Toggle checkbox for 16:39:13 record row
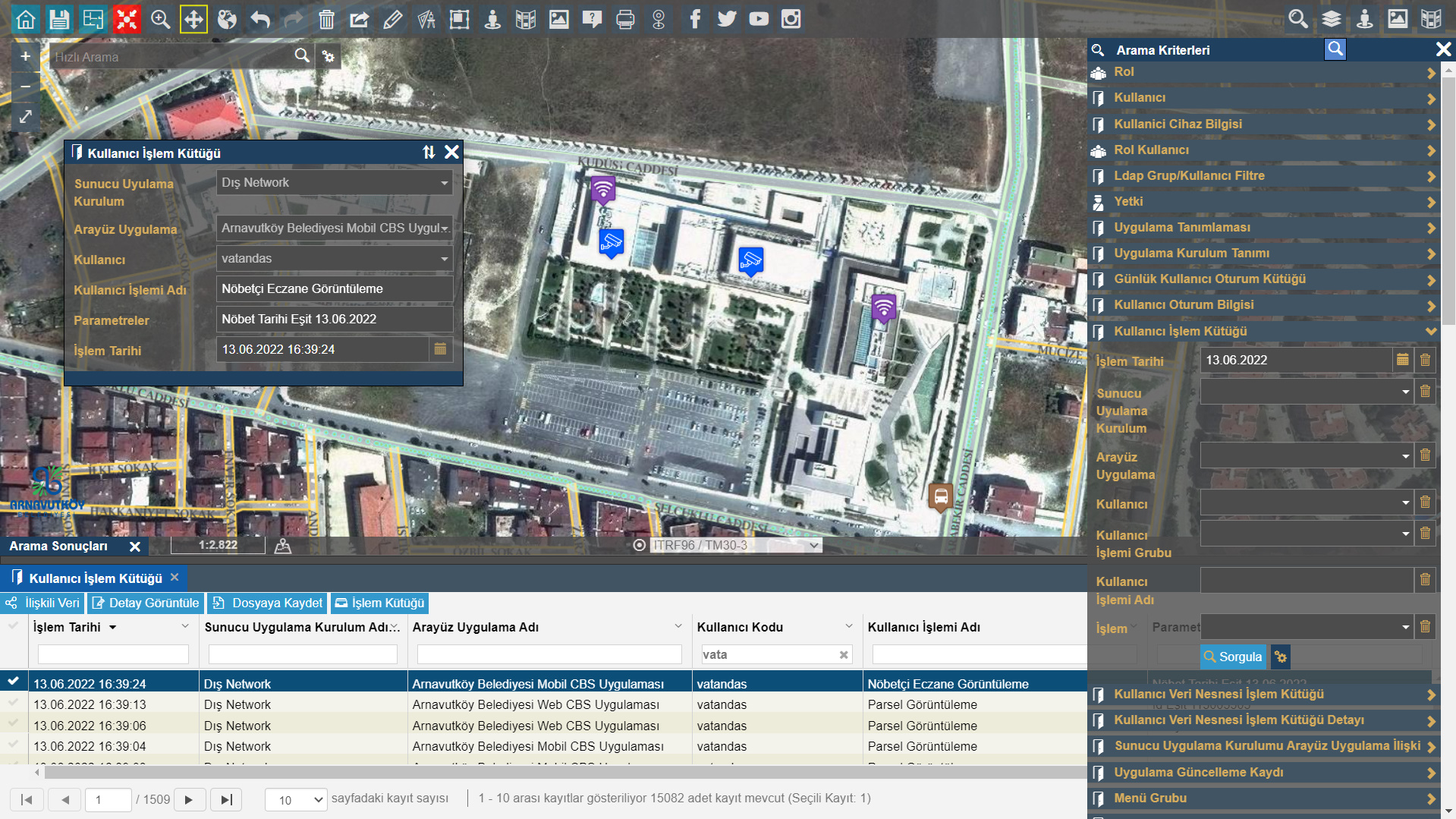Image resolution: width=1456 pixels, height=819 pixels. coord(13,704)
